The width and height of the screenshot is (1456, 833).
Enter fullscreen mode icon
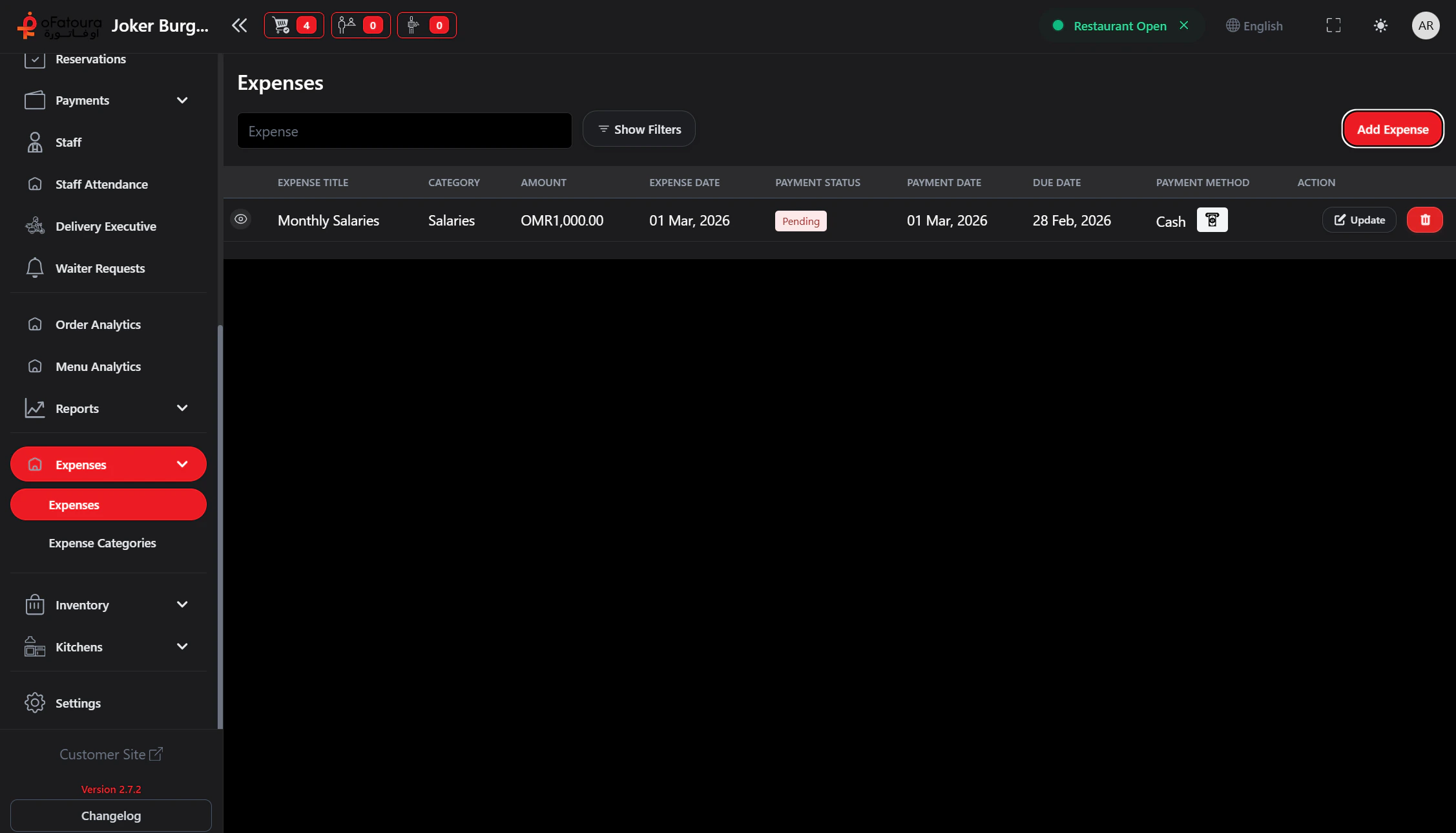tap(1333, 25)
